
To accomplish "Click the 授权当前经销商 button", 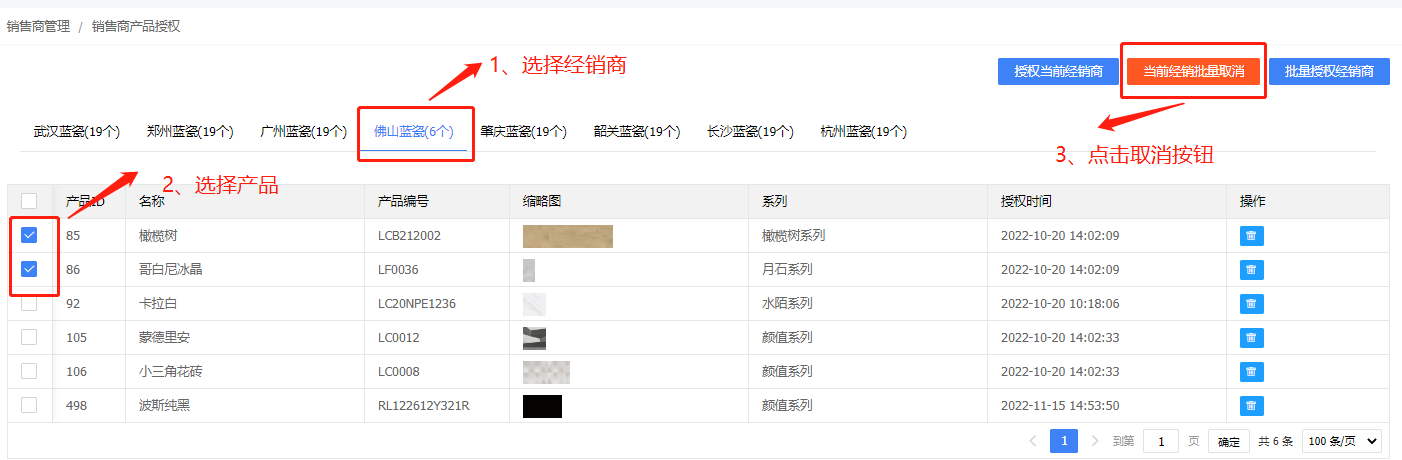I will [1058, 71].
